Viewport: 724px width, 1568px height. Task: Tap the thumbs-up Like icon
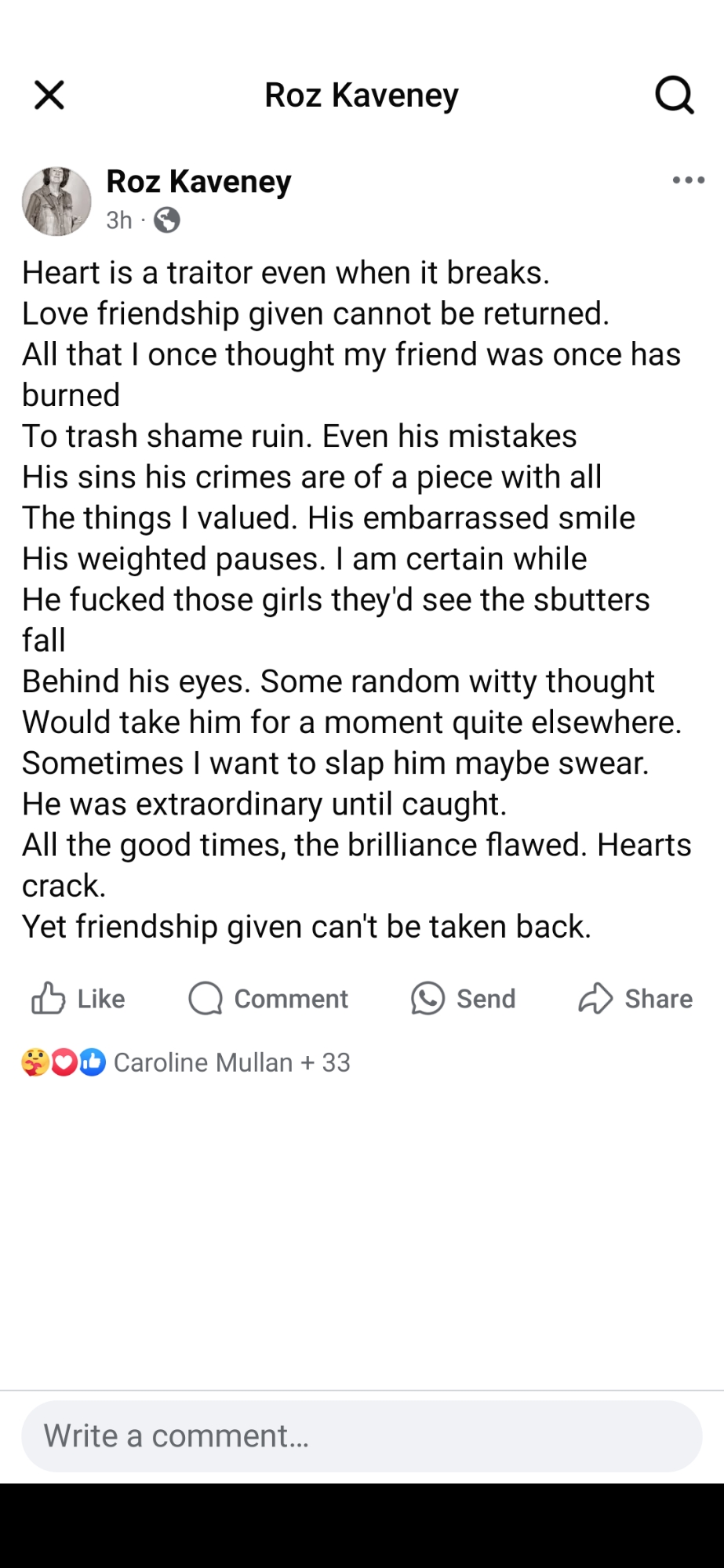coord(49,999)
